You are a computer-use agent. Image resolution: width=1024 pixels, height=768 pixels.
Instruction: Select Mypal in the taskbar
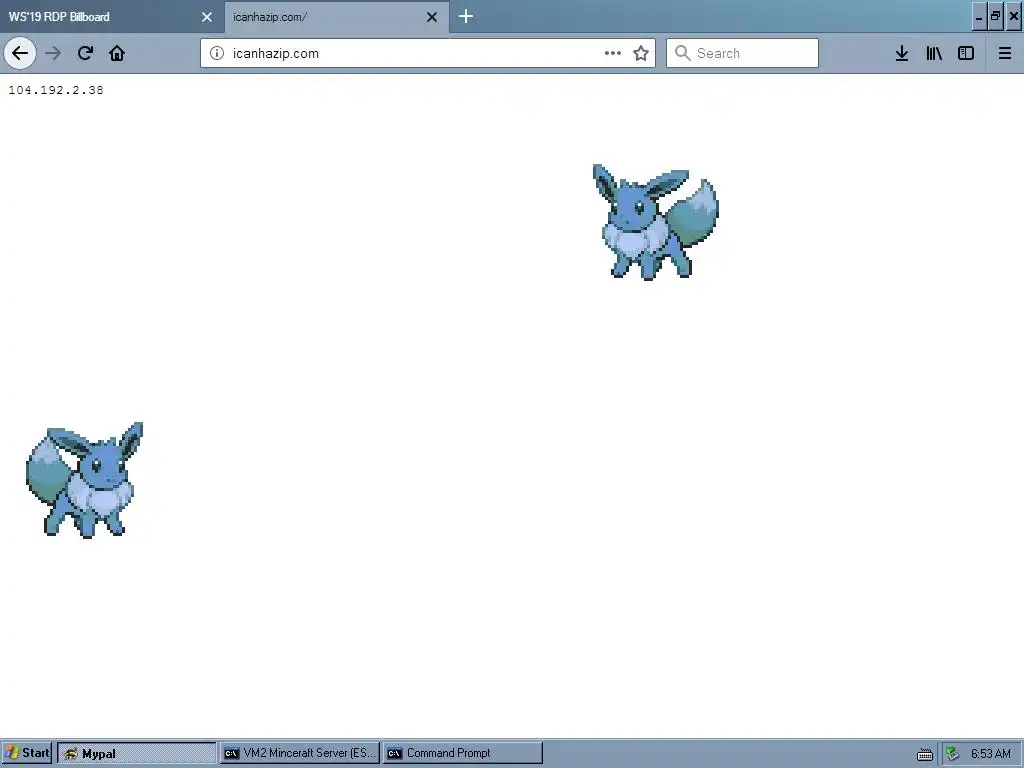click(136, 753)
